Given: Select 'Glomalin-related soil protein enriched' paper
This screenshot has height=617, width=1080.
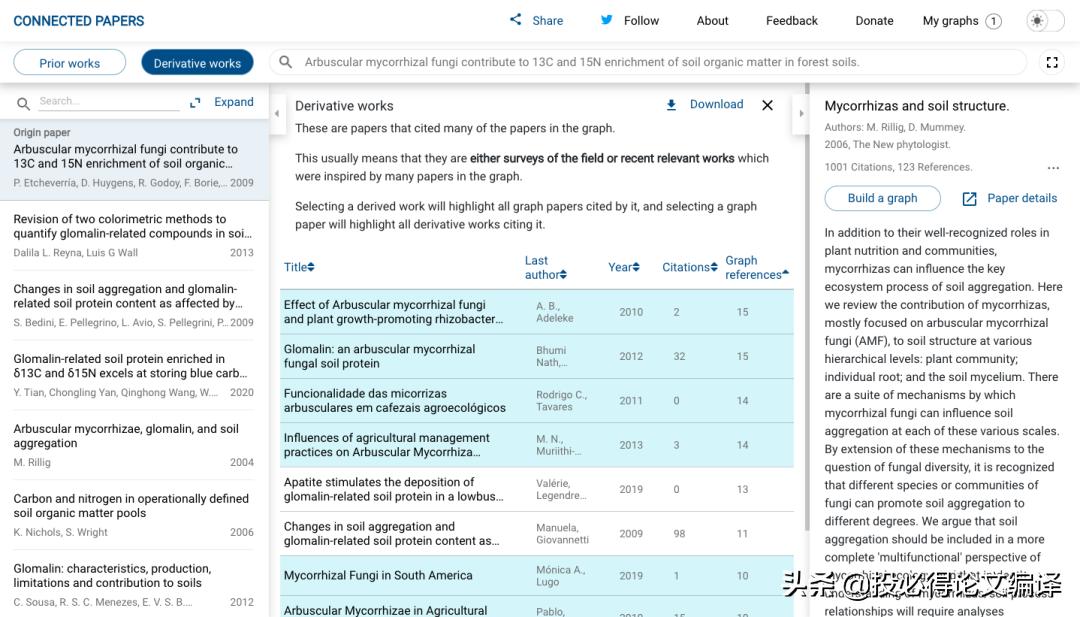Looking at the screenshot, I should click(x=134, y=375).
